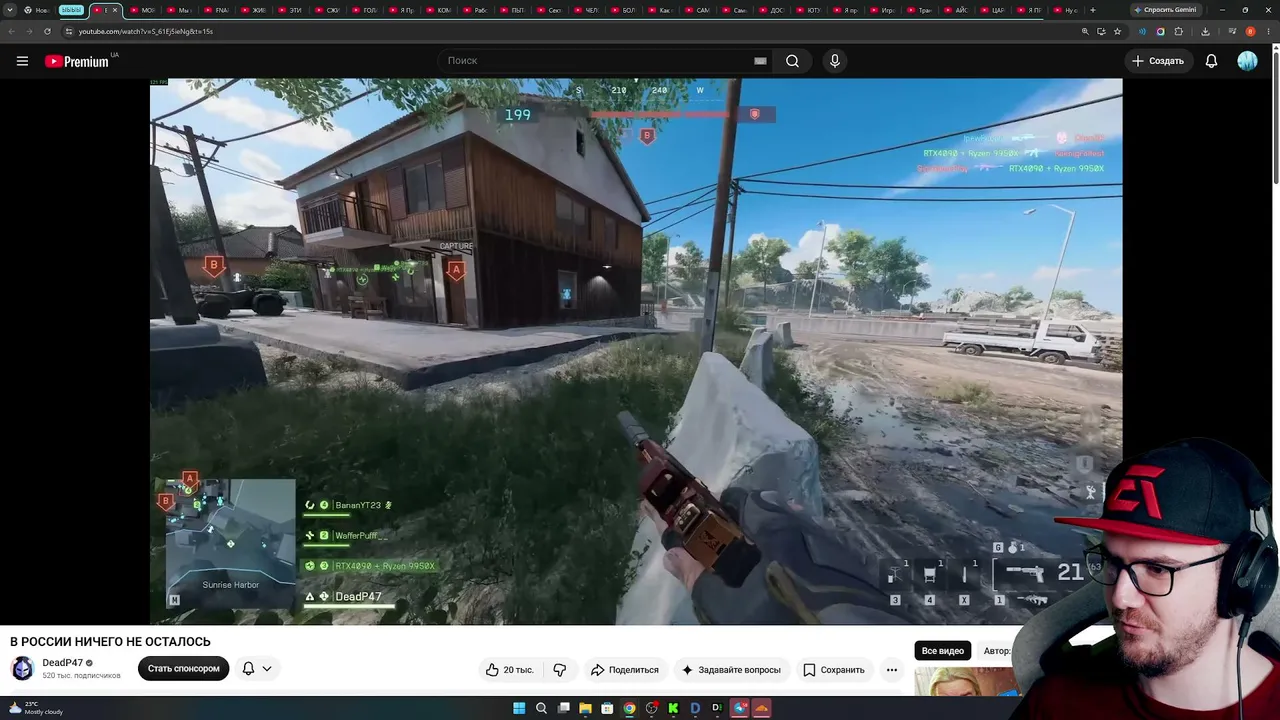This screenshot has width=1280, height=720.
Task: Open File Explorer from taskbar
Action: (x=585, y=708)
